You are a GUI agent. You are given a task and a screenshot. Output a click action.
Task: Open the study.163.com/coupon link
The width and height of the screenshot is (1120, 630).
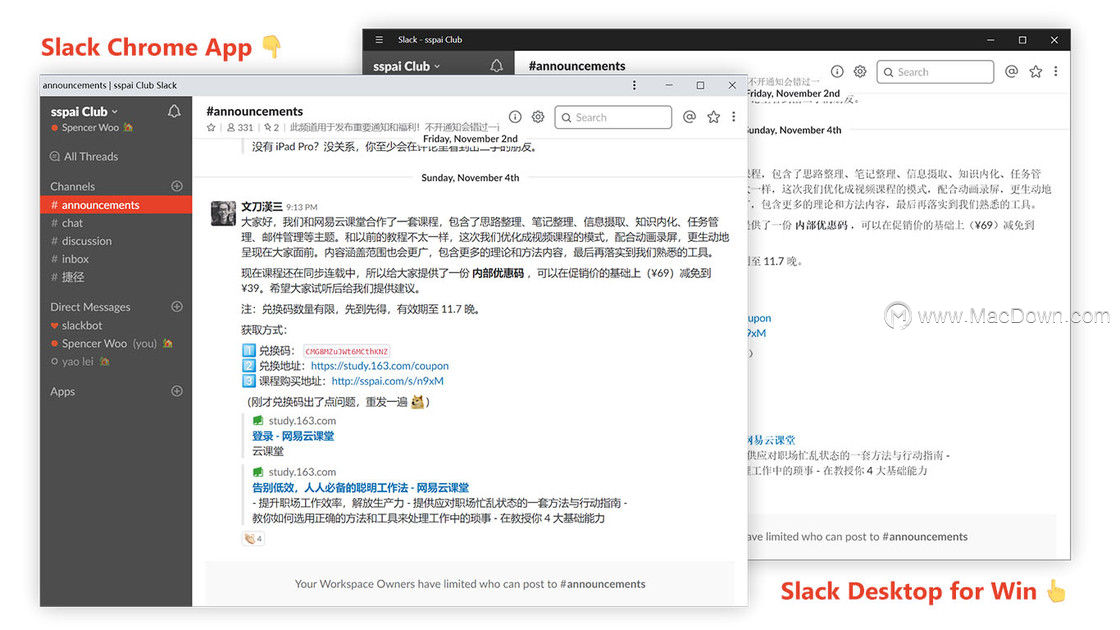point(380,366)
